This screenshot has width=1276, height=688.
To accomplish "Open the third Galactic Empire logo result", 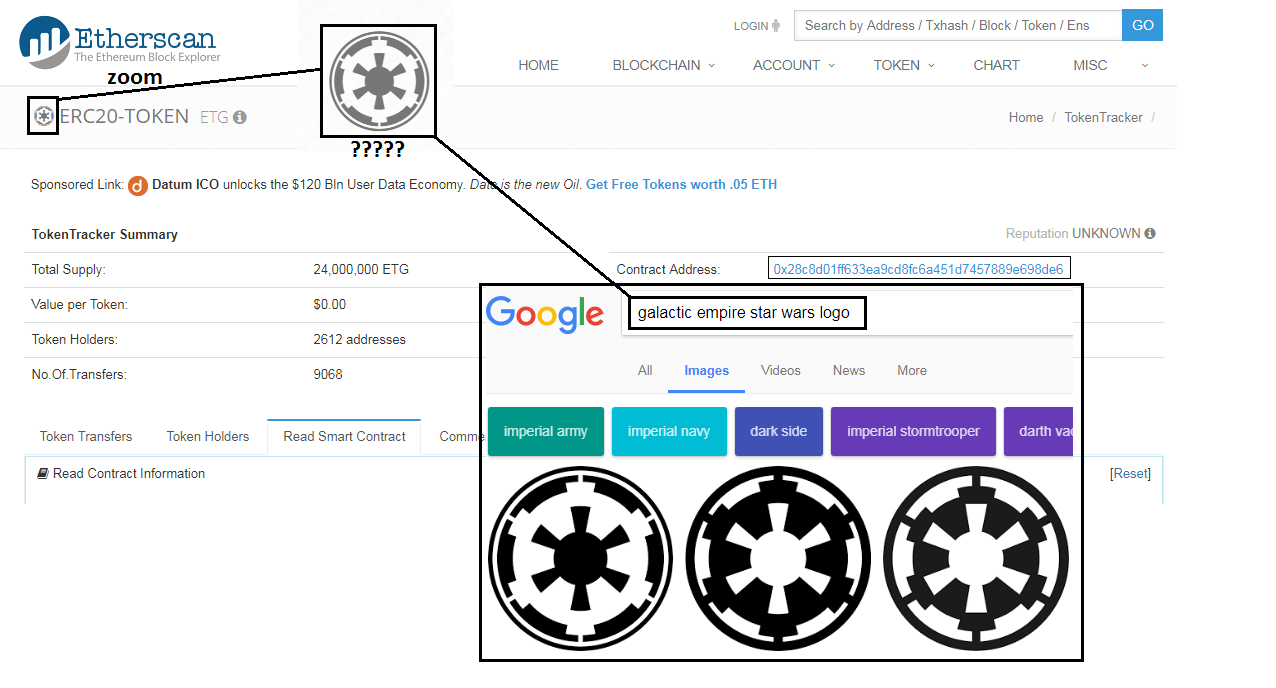I will (976, 557).
